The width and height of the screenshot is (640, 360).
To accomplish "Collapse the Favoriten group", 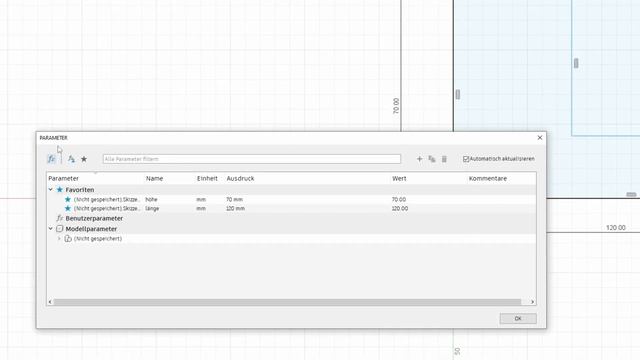I will click(x=51, y=190).
